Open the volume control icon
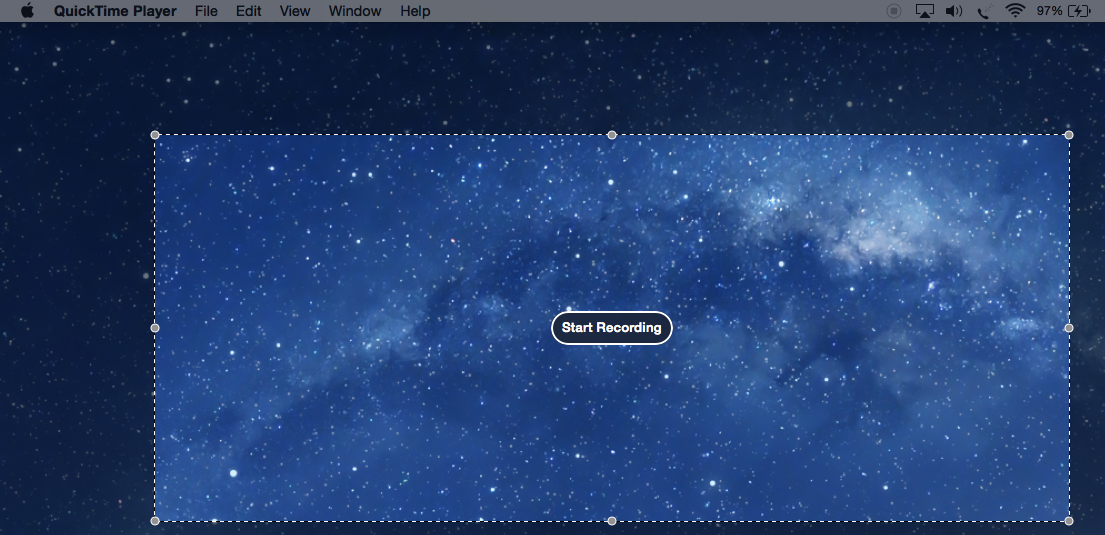The width and height of the screenshot is (1105, 535). click(953, 11)
